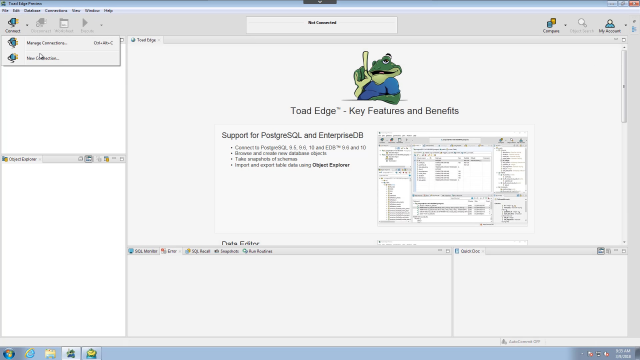The height and width of the screenshot is (360, 640).
Task: Open the Edit menu
Action: (16, 11)
